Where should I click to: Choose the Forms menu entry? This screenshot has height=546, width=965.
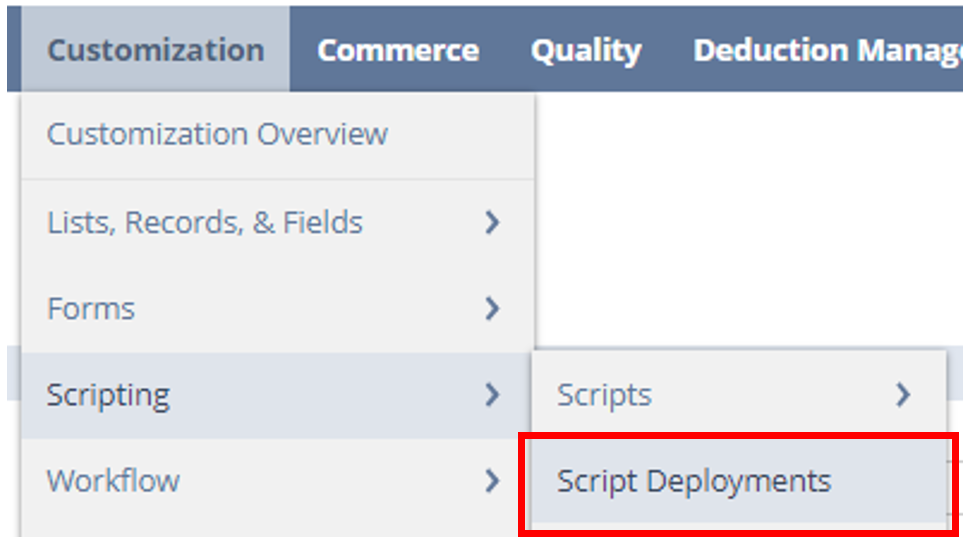click(91, 308)
